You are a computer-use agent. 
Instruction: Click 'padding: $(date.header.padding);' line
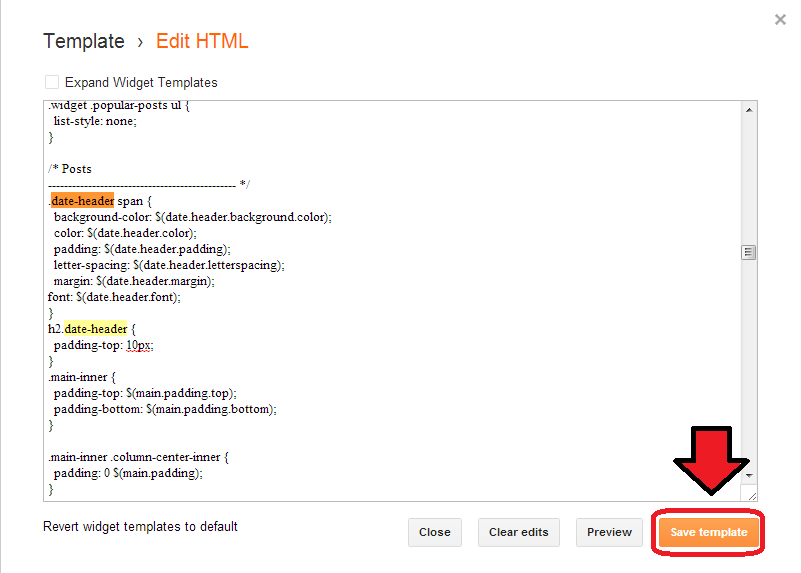coord(142,249)
